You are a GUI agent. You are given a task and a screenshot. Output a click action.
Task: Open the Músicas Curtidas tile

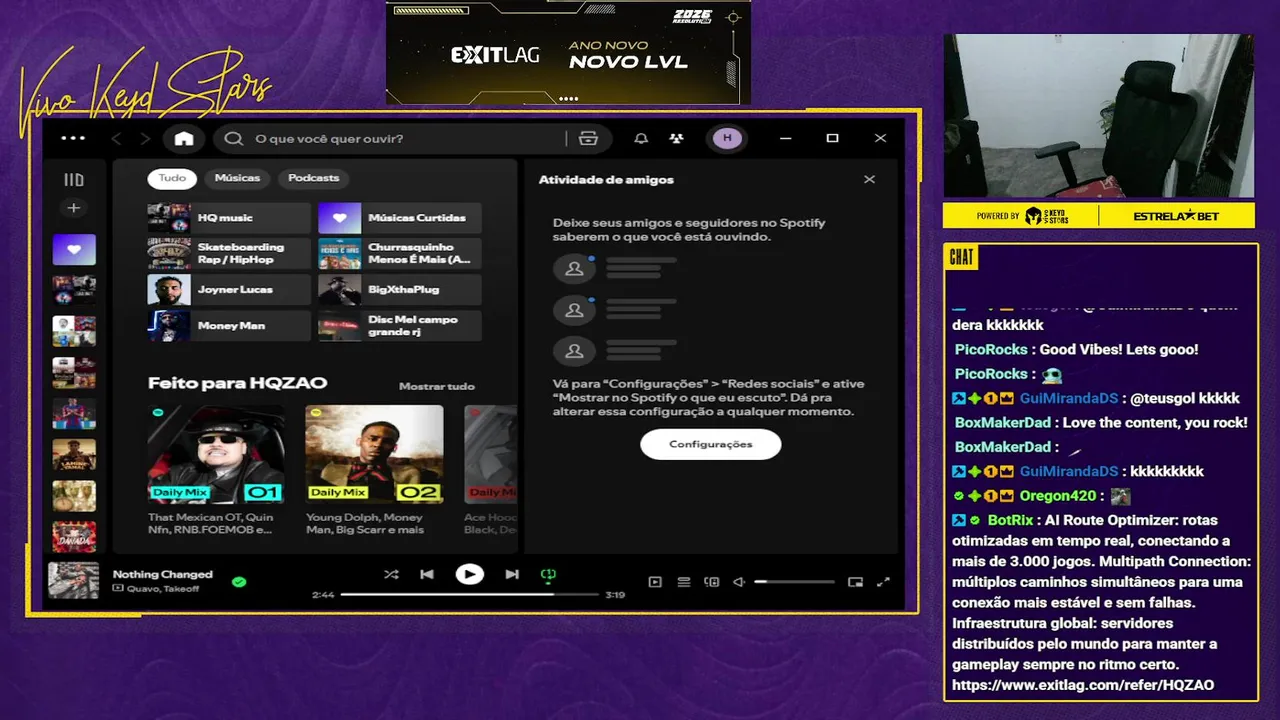coord(400,218)
